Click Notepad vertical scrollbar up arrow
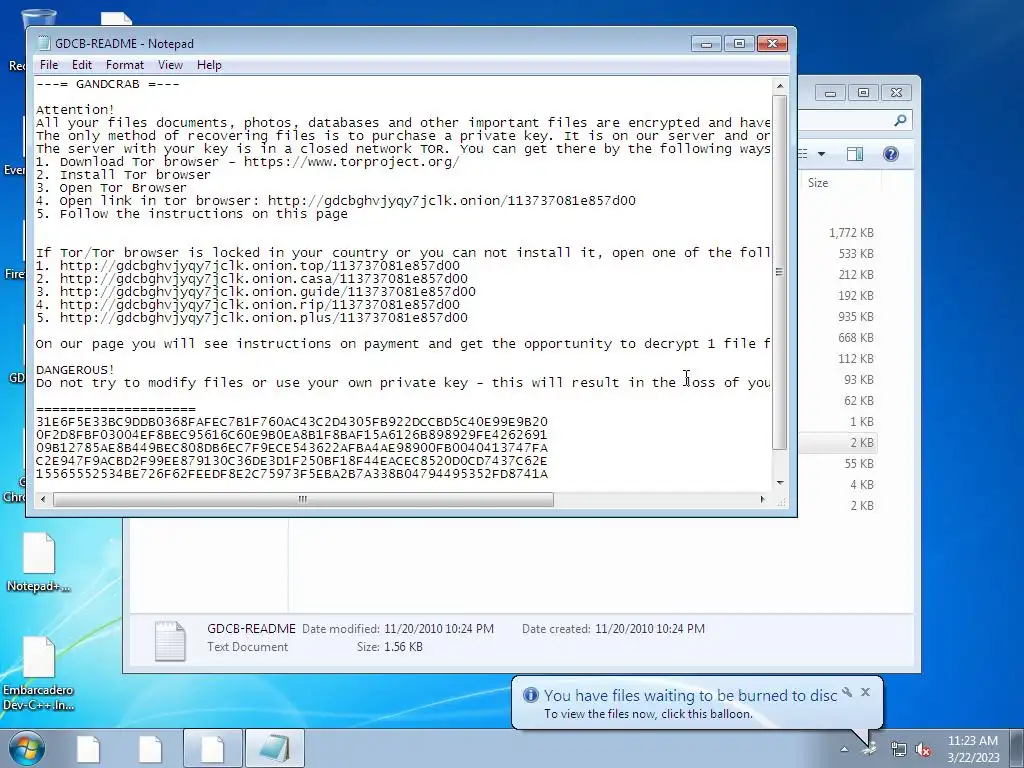1024x768 pixels. pyautogui.click(x=780, y=86)
